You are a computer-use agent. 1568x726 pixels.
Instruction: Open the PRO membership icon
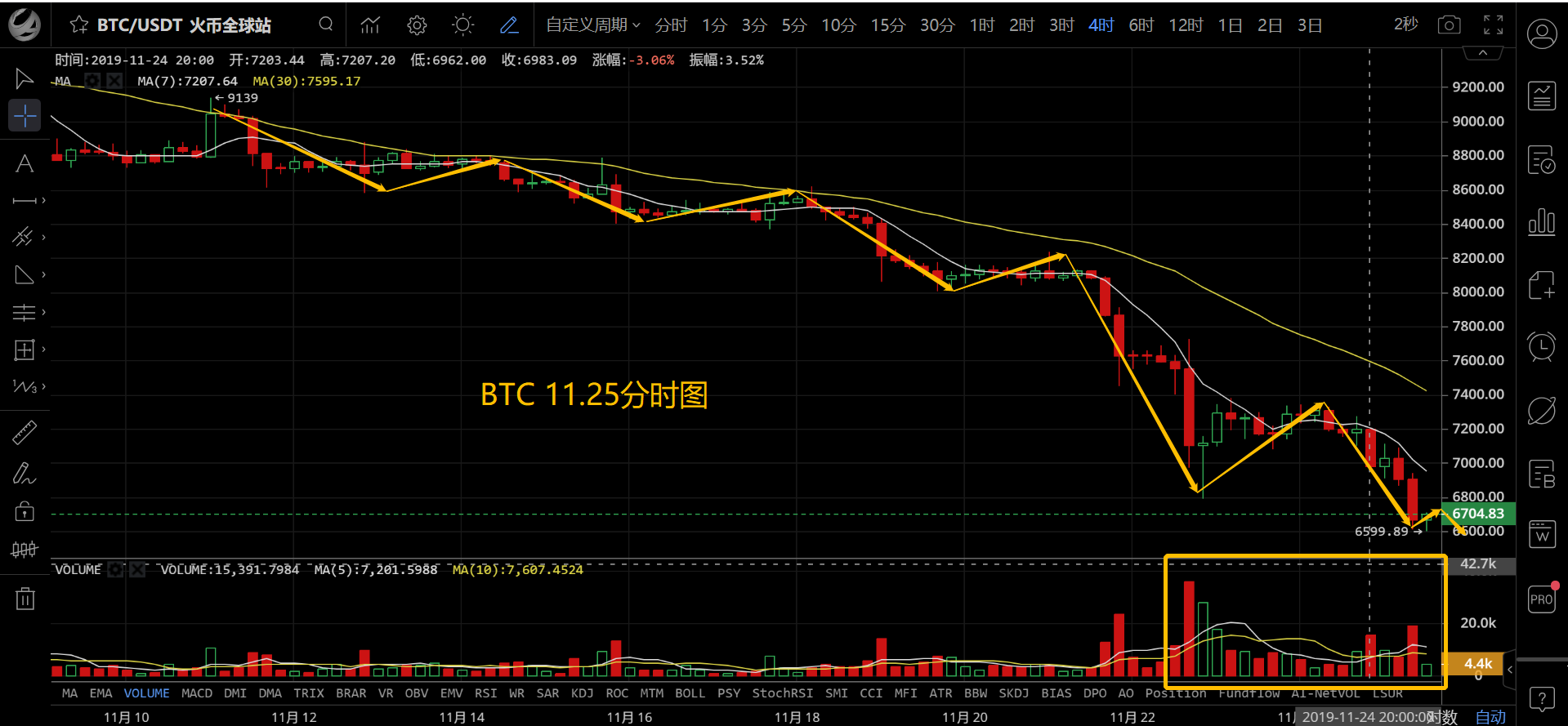click(x=1542, y=599)
